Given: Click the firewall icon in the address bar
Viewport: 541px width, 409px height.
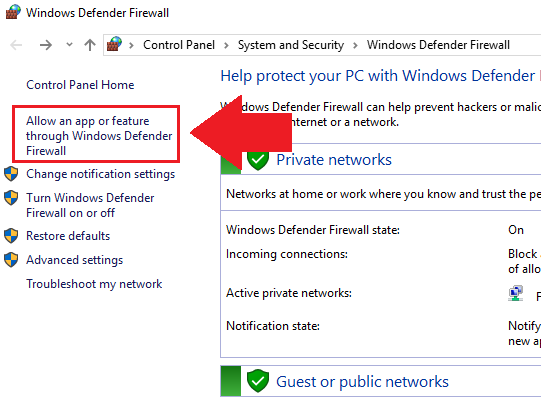Looking at the screenshot, I should click(x=114, y=45).
